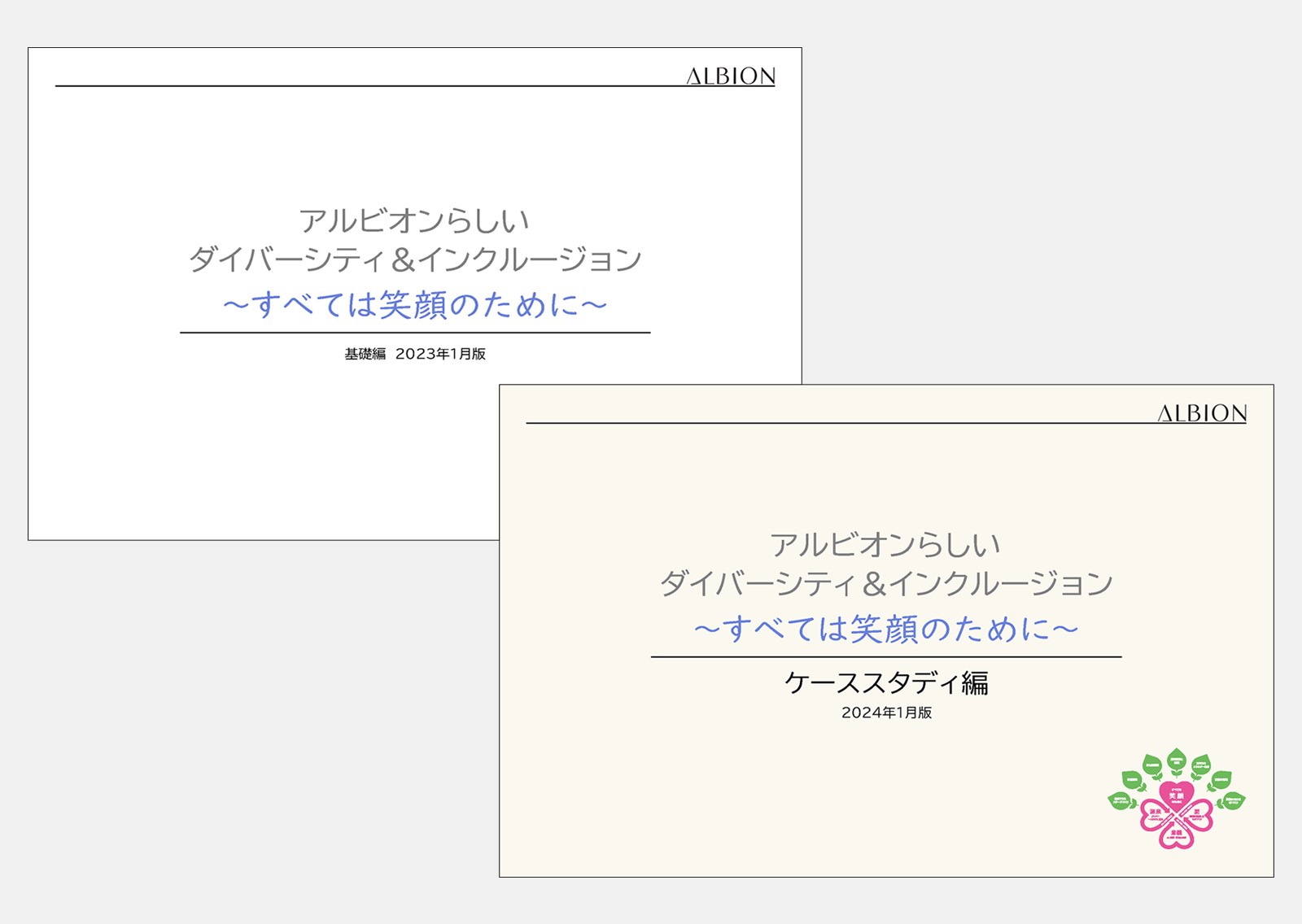Click ダイバーシティ＆インクルージョン on the cream slide
This screenshot has height=924, width=1302.
(x=886, y=583)
